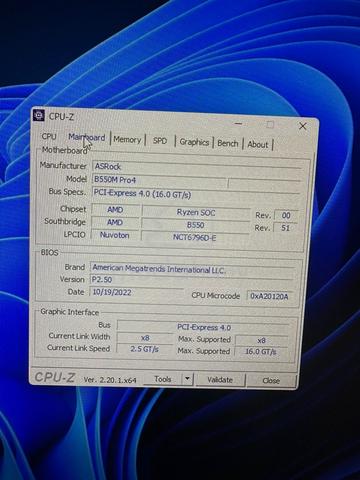Click the CPU-Z logo text at bottom left
The height and width of the screenshot is (480, 360).
tap(55, 377)
